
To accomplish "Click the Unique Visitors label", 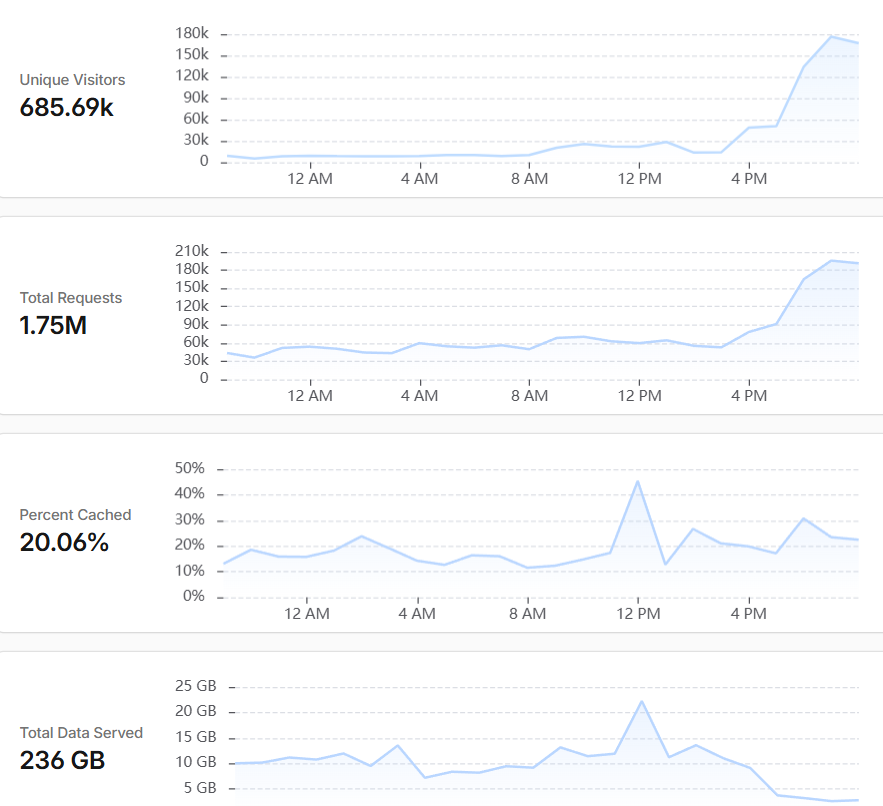I will [x=72, y=80].
